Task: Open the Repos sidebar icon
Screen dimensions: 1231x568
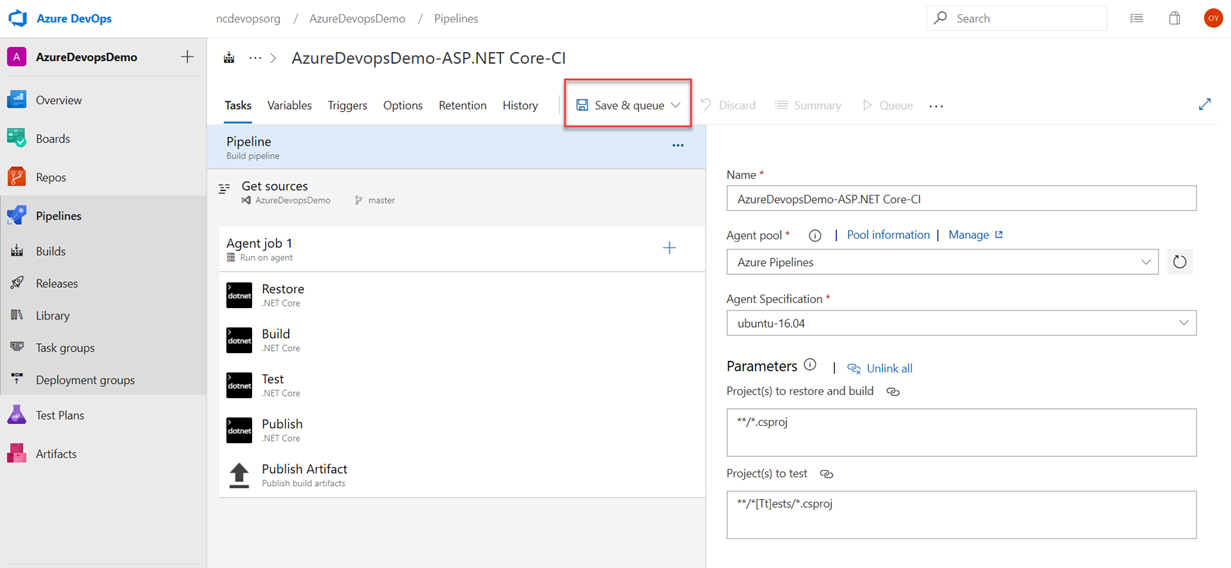Action: [17, 177]
